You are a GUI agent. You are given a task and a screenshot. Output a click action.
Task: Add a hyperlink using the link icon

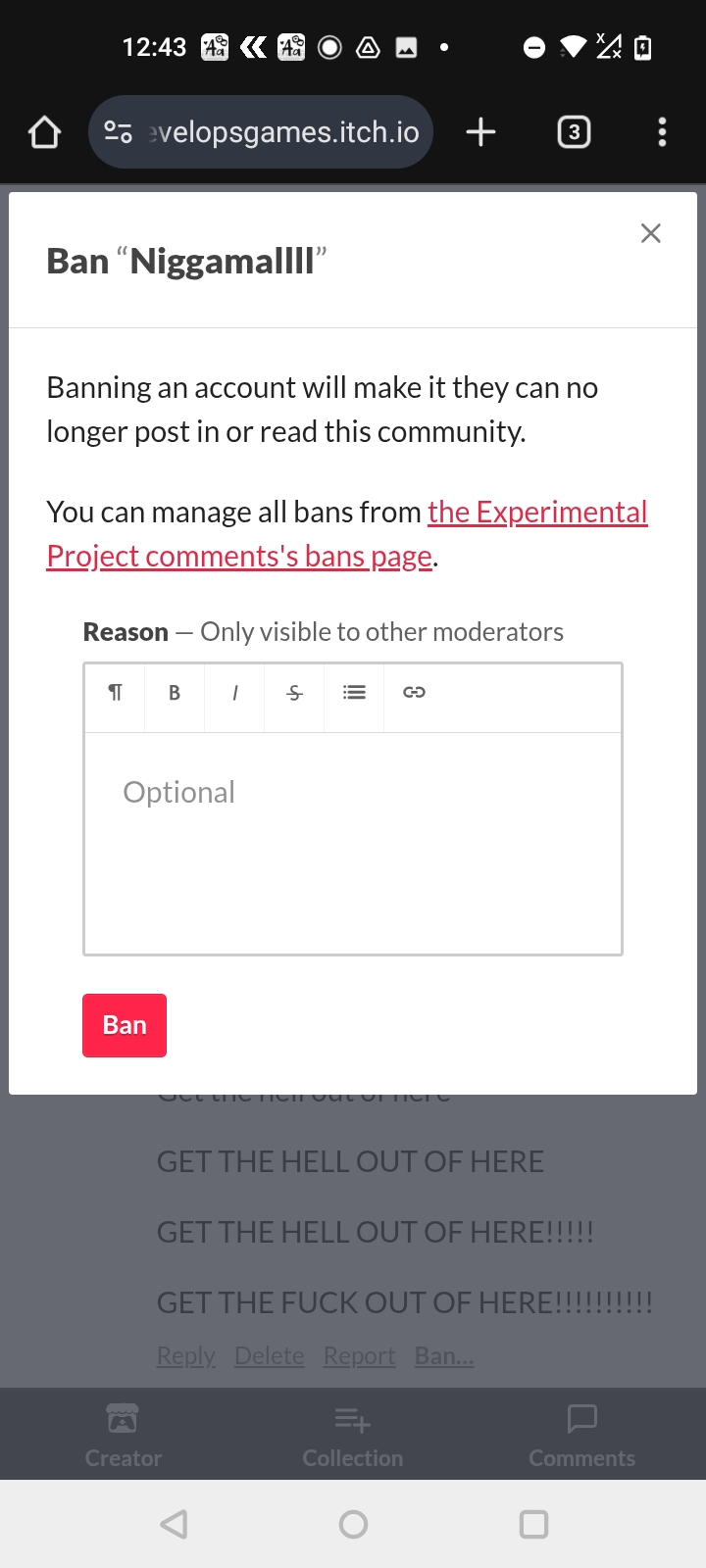[414, 693]
